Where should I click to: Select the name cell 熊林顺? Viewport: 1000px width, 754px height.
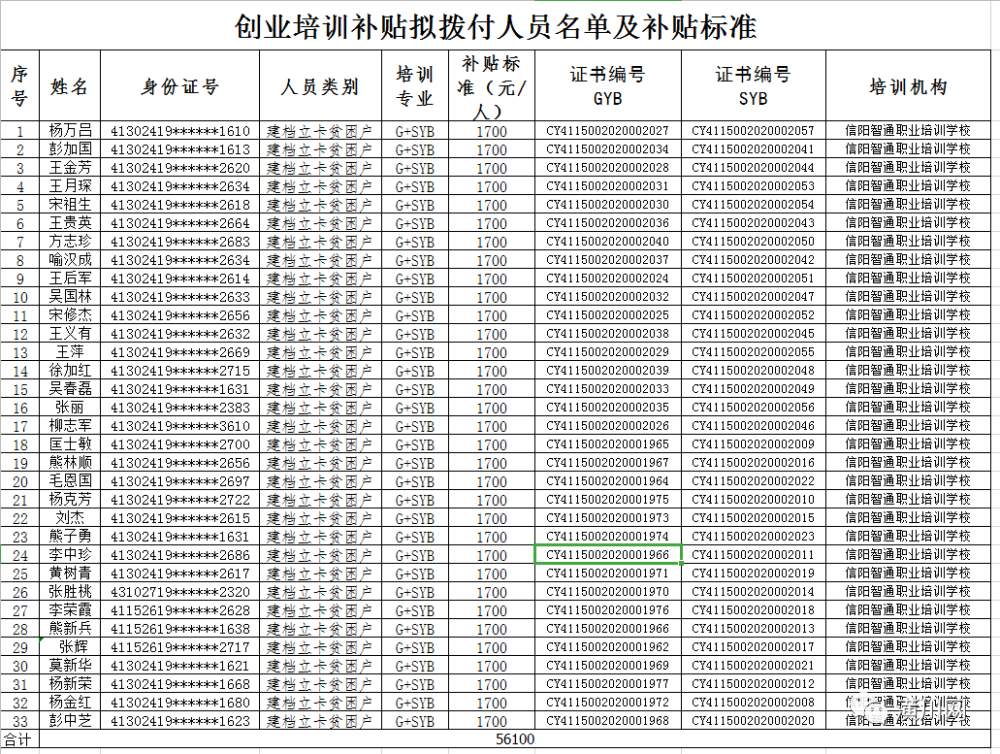pos(70,463)
